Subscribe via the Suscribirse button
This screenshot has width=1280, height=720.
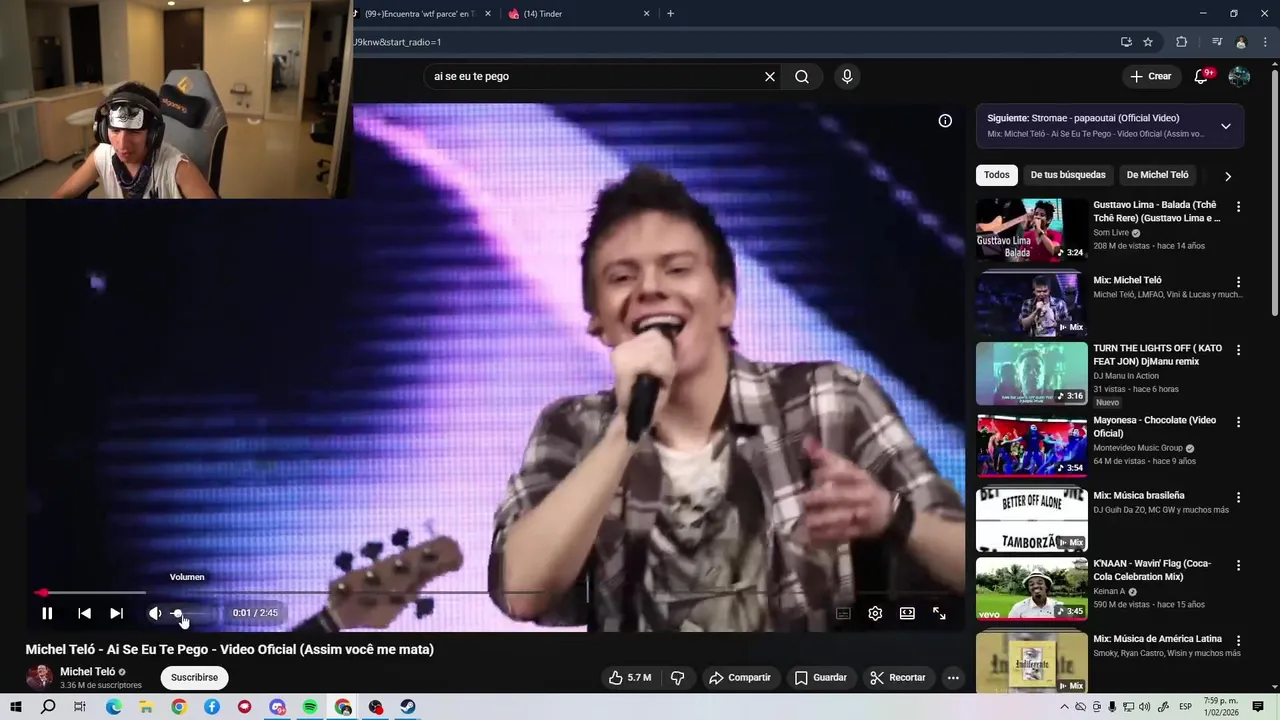click(194, 677)
